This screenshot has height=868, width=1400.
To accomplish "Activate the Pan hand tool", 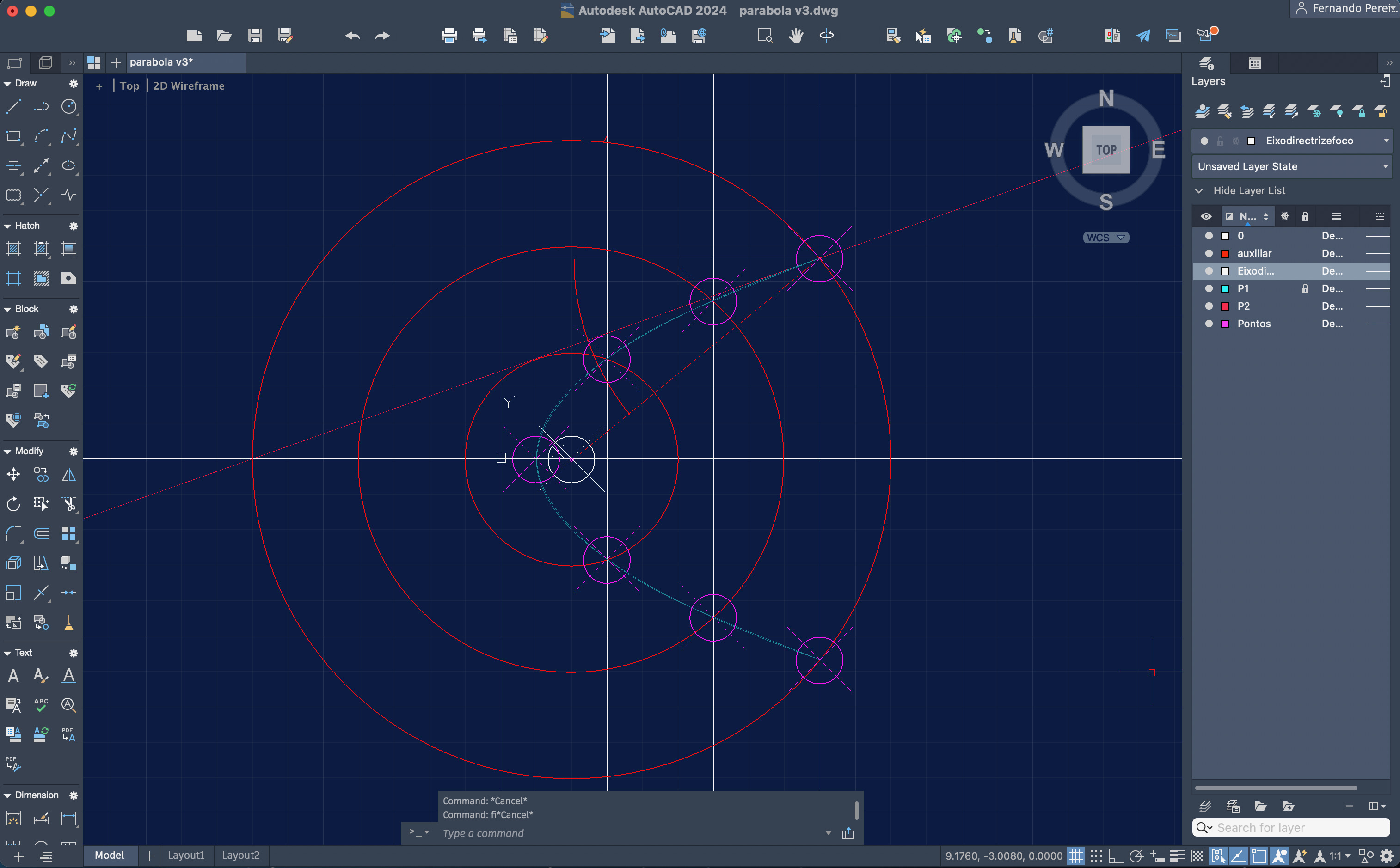I will coord(796,36).
